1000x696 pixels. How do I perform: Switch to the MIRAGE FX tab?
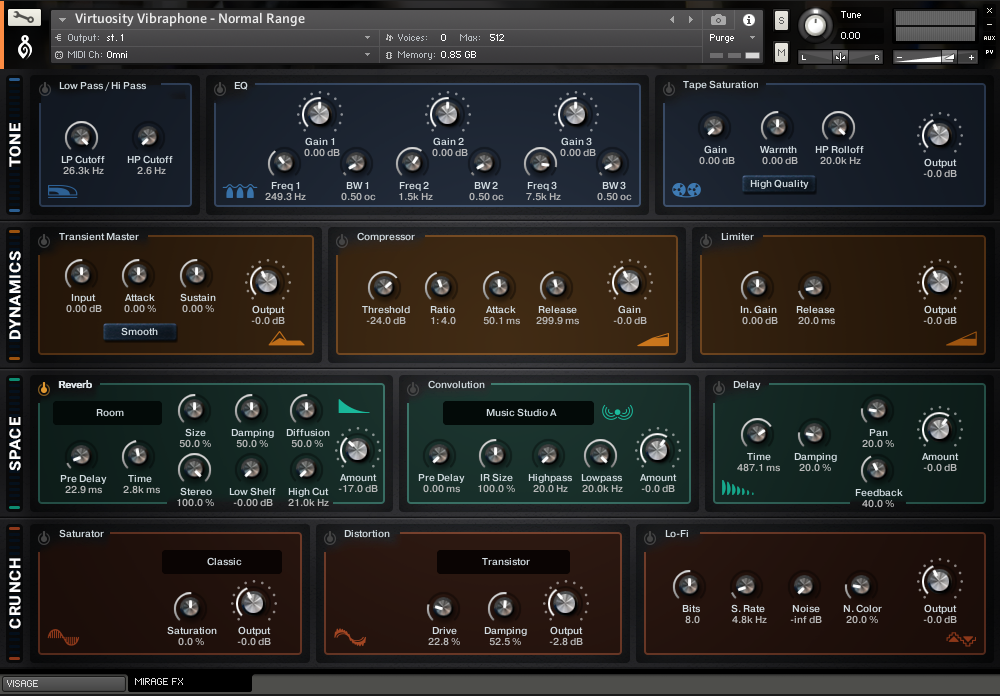tap(189, 682)
